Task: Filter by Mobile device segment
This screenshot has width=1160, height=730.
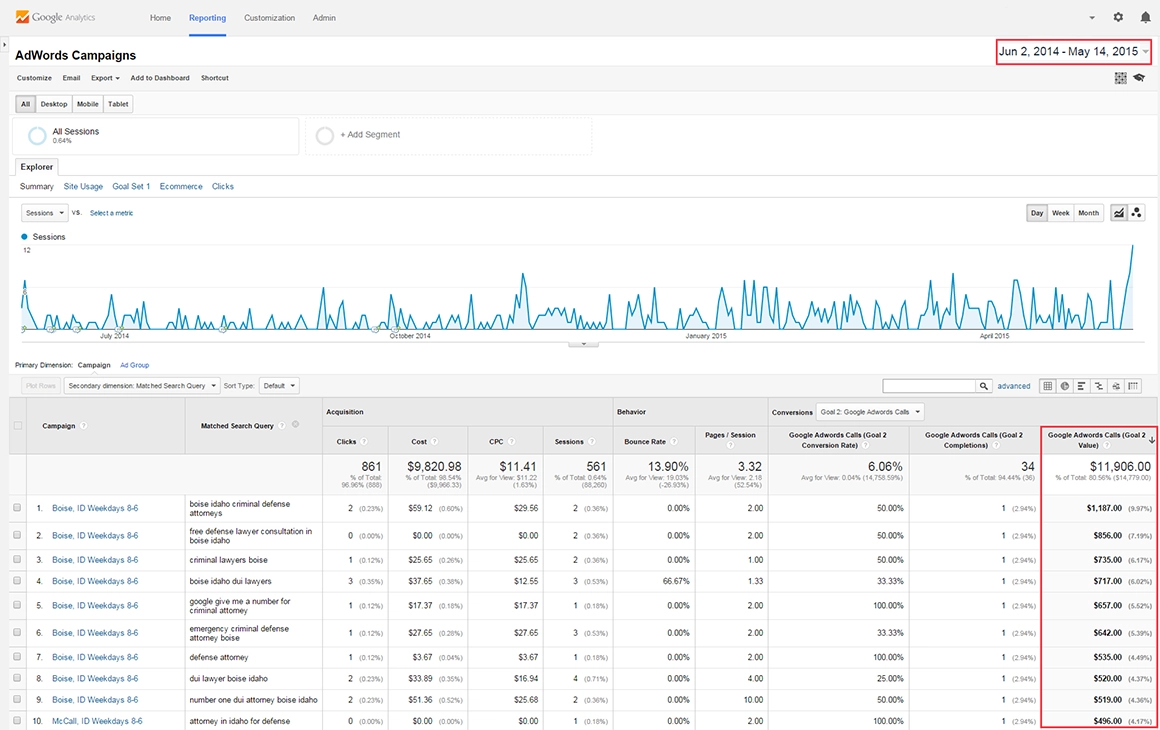Action: click(x=88, y=104)
